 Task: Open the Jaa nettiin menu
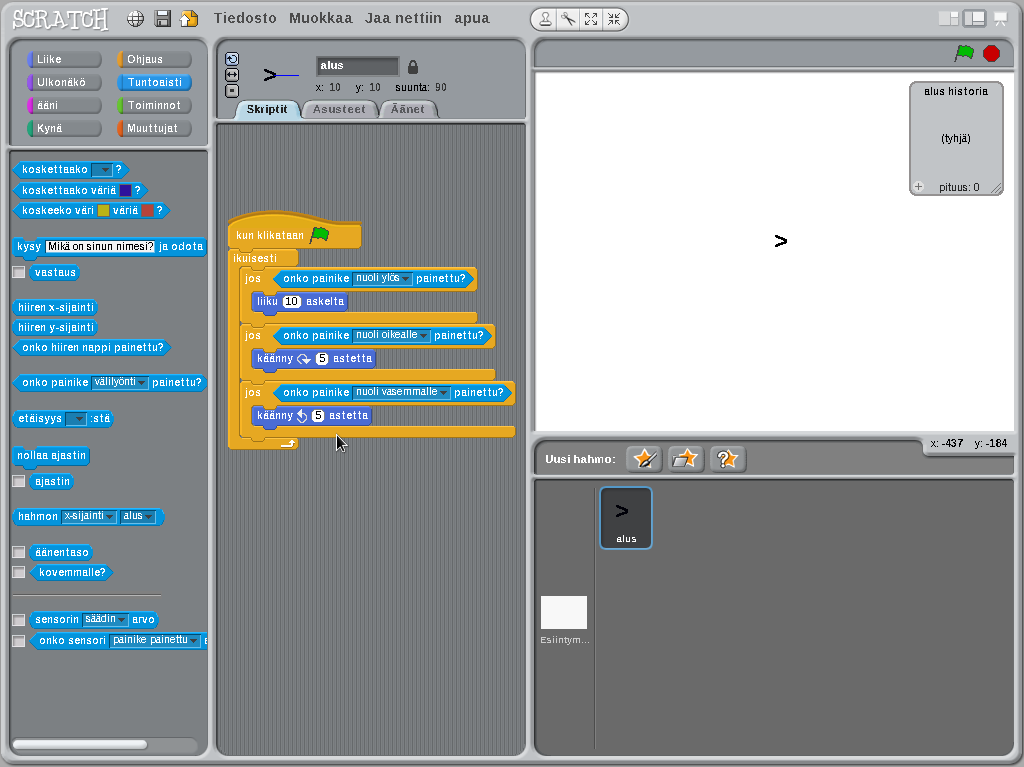click(403, 18)
